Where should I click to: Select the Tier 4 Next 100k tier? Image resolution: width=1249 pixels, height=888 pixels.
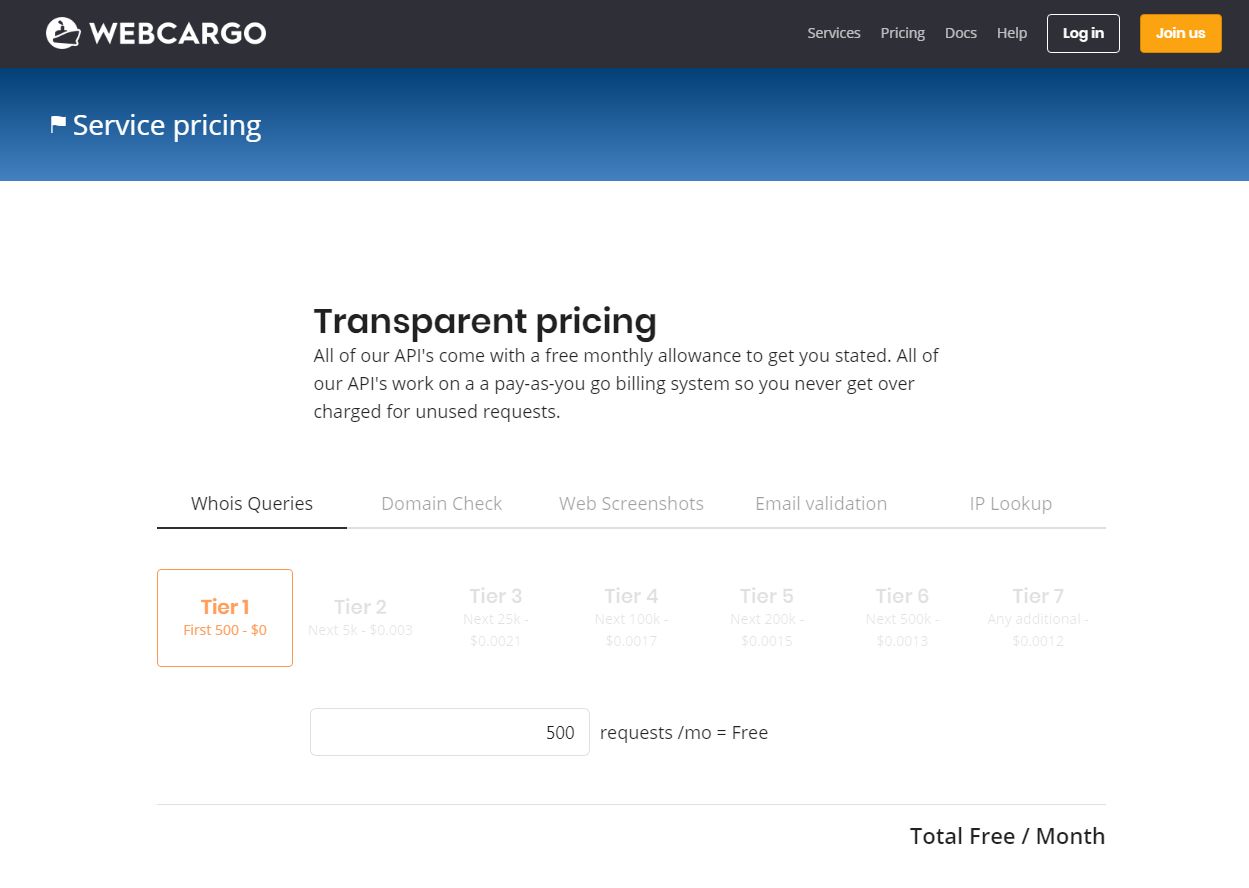pos(631,617)
